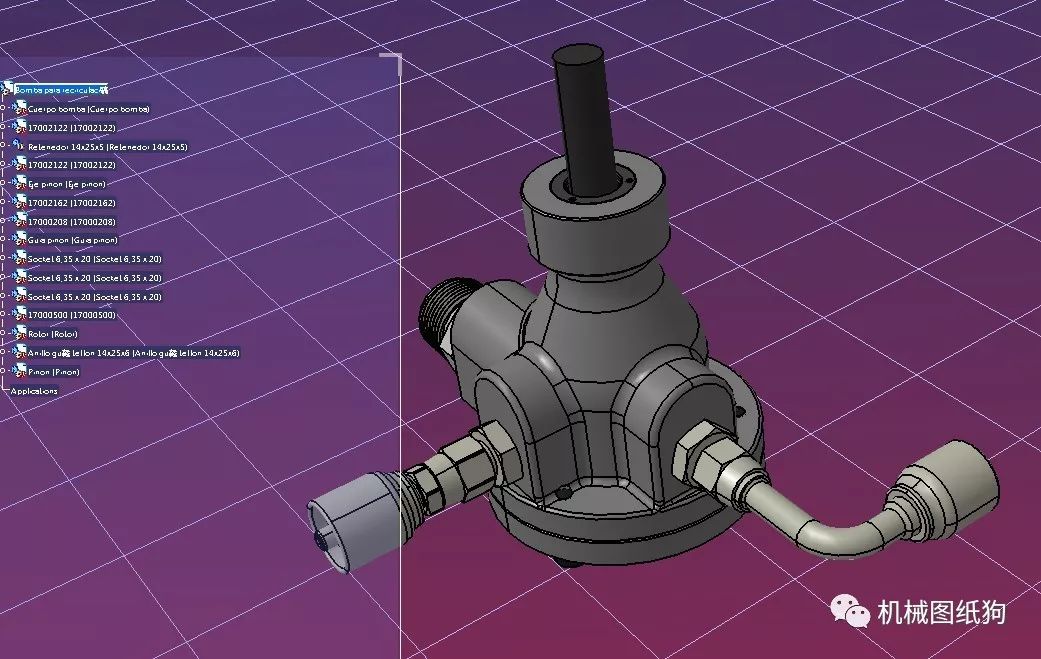The height and width of the screenshot is (659, 1041).
Task: Click the part icon beside 17002162
Action: 20,202
